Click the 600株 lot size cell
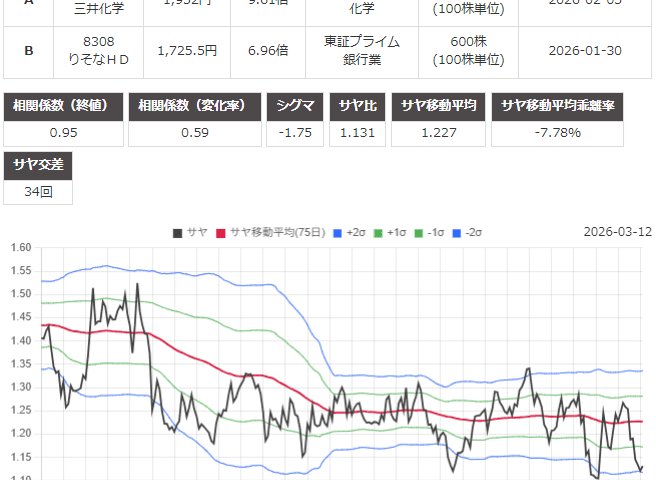 (461, 49)
